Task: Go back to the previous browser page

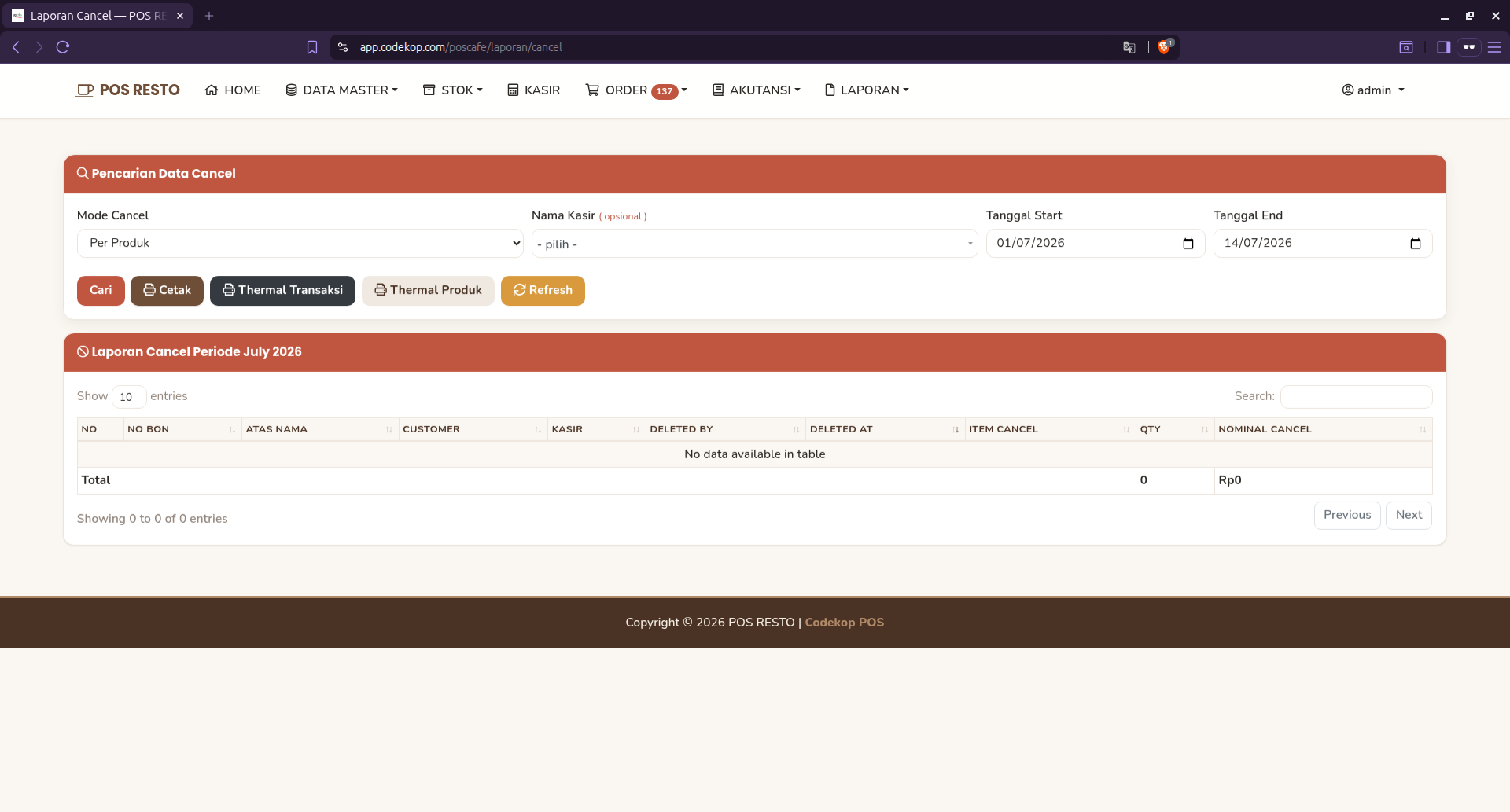Action: tap(16, 47)
